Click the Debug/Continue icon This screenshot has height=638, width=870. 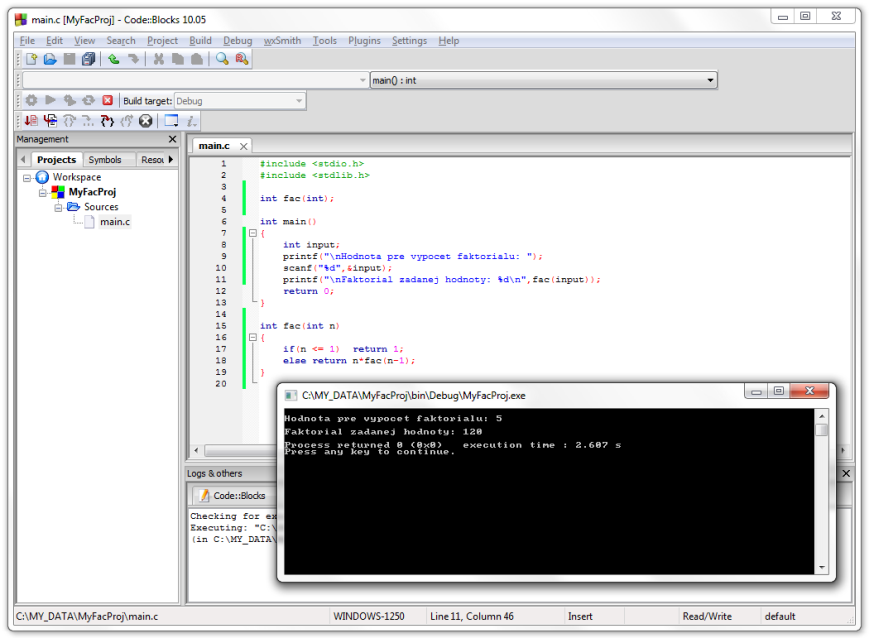point(31,120)
